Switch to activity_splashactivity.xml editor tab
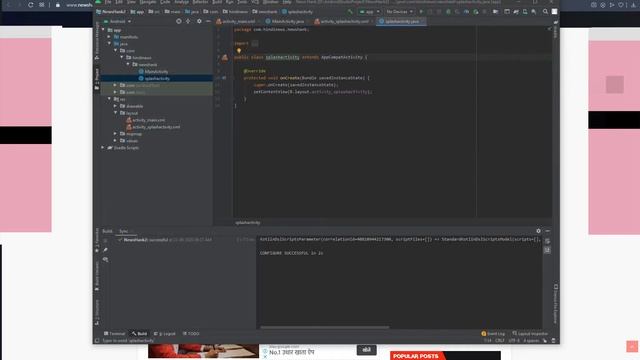Image resolution: width=640 pixels, height=360 pixels. click(341, 21)
